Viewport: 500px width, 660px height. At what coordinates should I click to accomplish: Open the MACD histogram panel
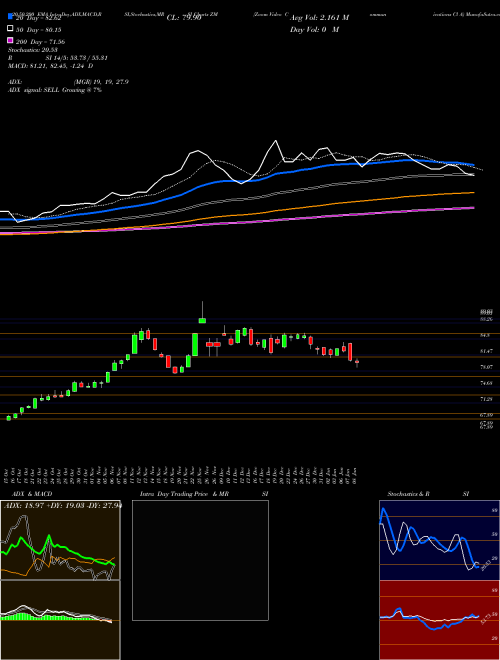[60, 620]
